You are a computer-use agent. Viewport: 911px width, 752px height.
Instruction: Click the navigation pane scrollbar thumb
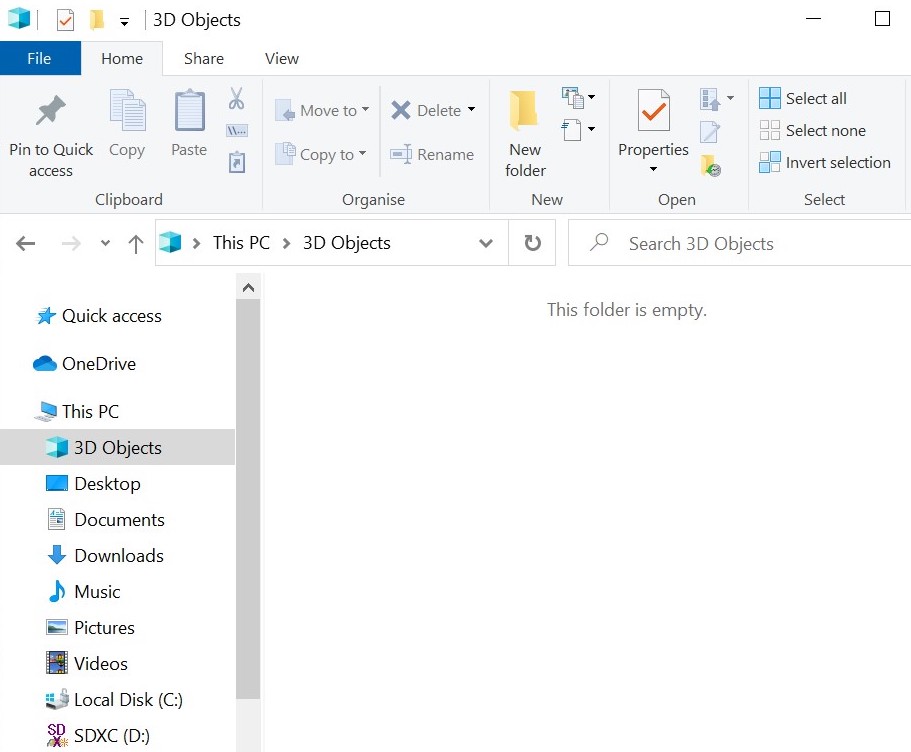click(x=248, y=499)
